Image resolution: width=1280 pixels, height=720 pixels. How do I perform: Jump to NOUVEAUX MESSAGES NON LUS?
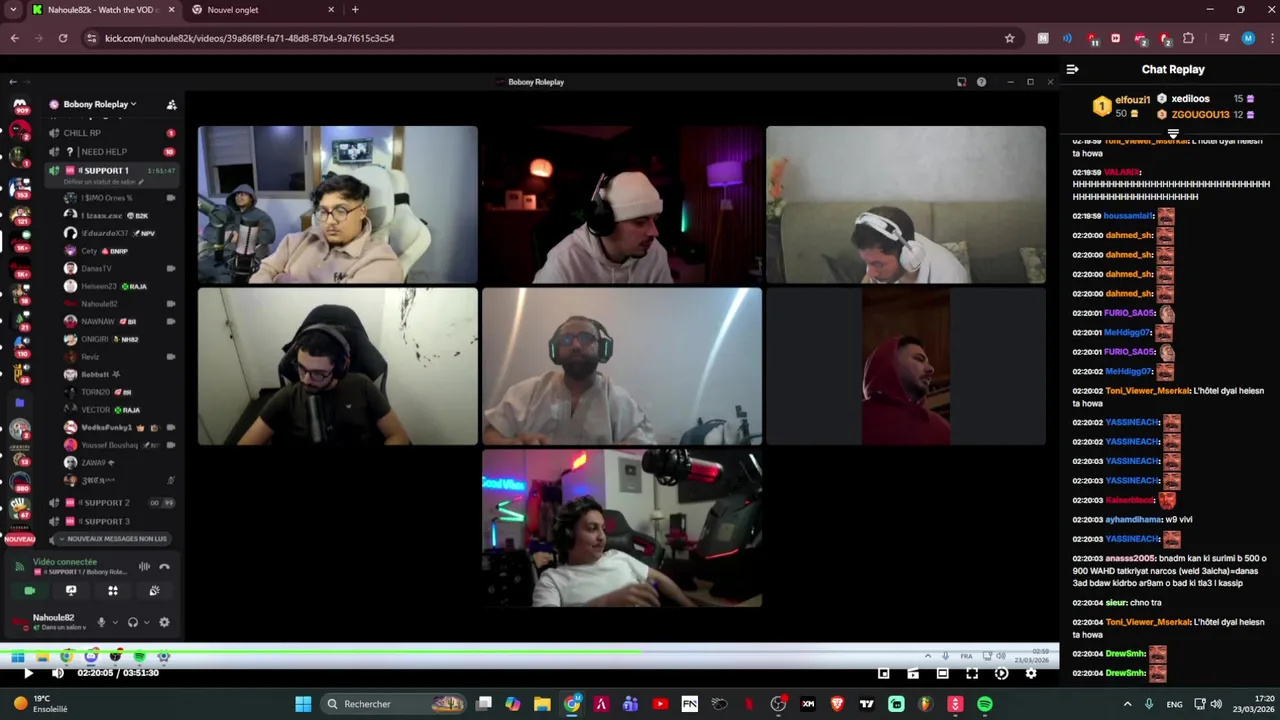click(x=112, y=539)
